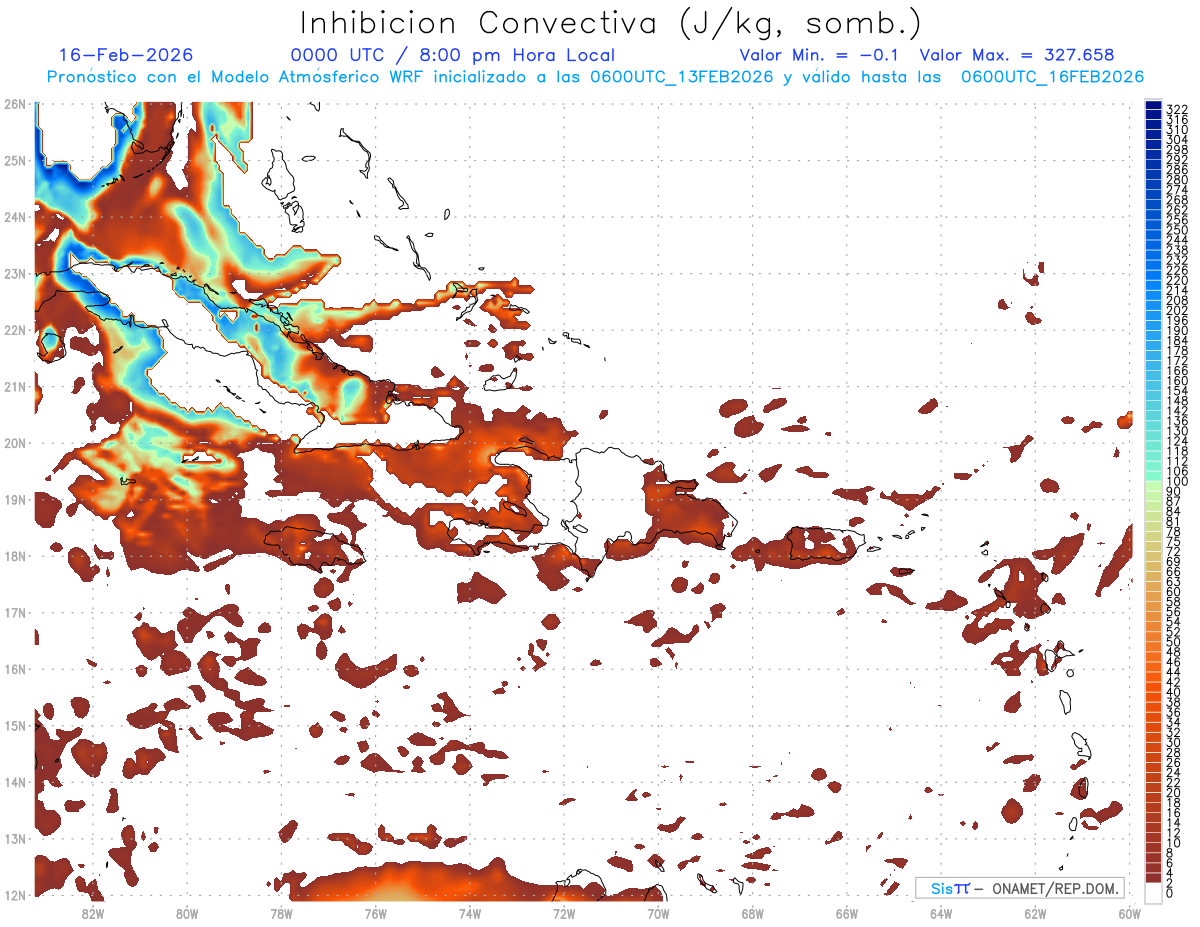Click the 26N latitude axis label
Image resolution: width=1200 pixels, height=927 pixels.
tap(15, 104)
